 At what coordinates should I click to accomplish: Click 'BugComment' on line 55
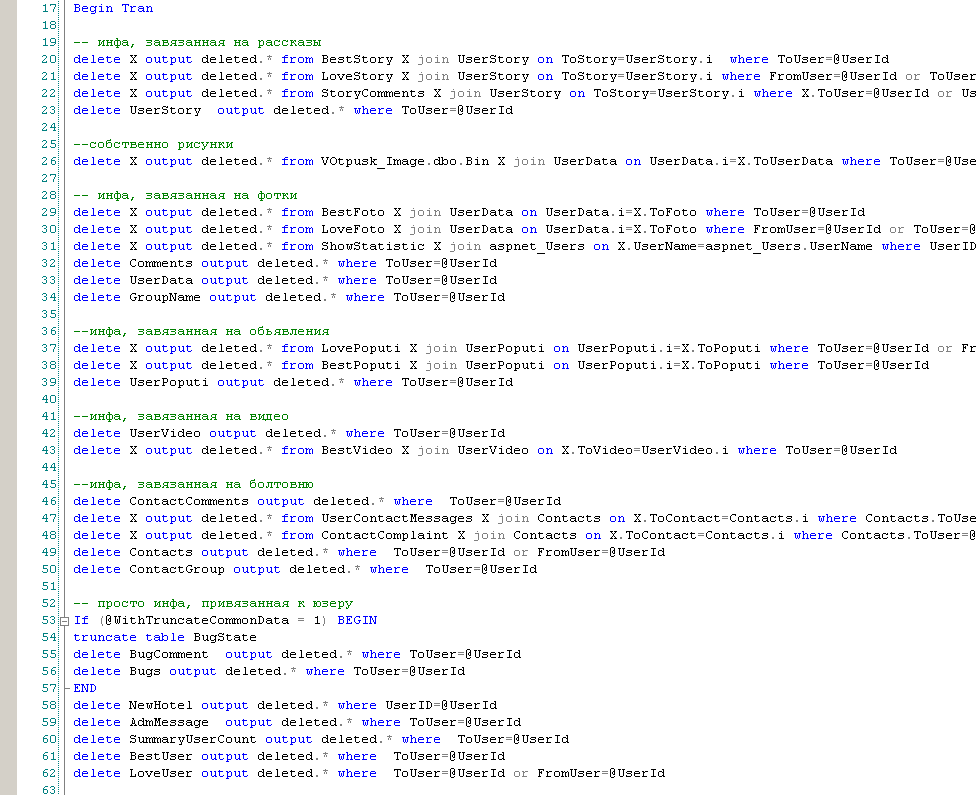click(x=169, y=654)
